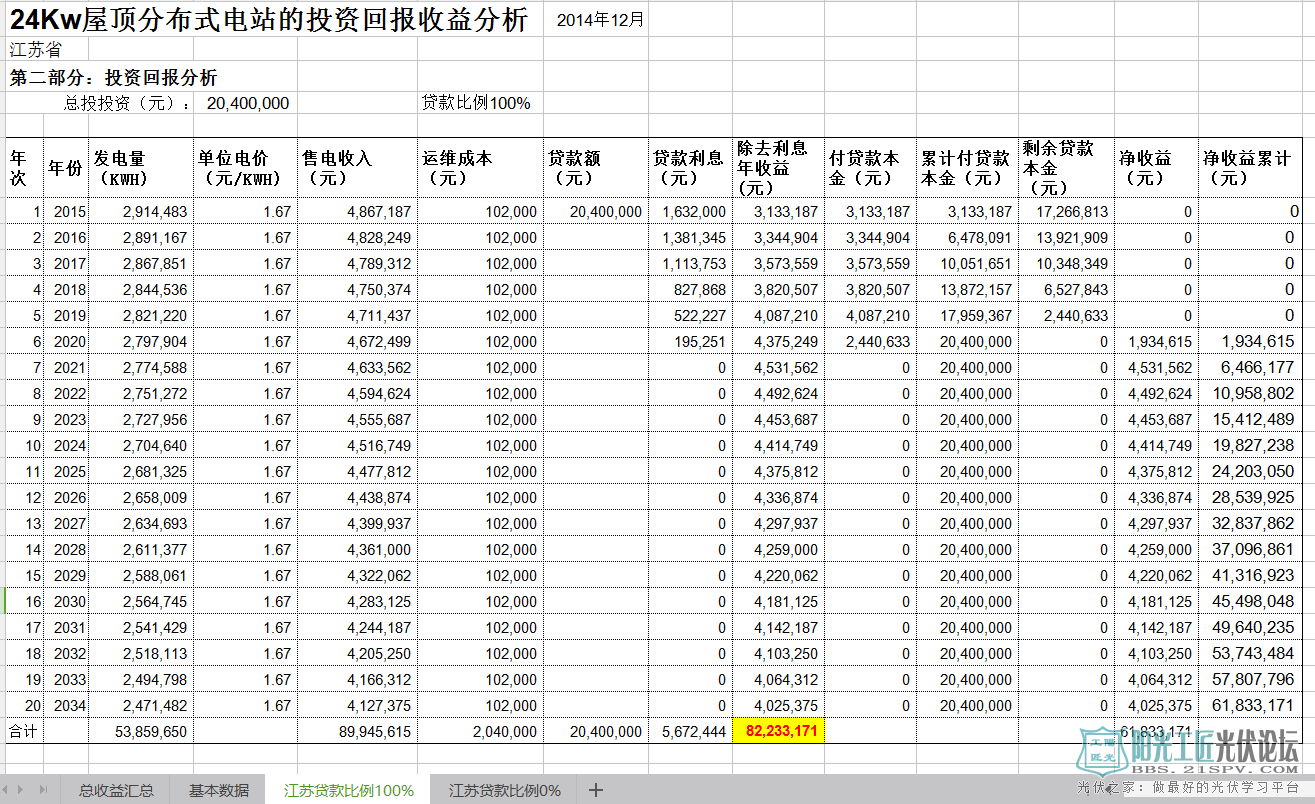Image resolution: width=1315 pixels, height=804 pixels.
Task: Select the final cumulative value 61,833,171 in 2034 row
Action: coord(1250,706)
